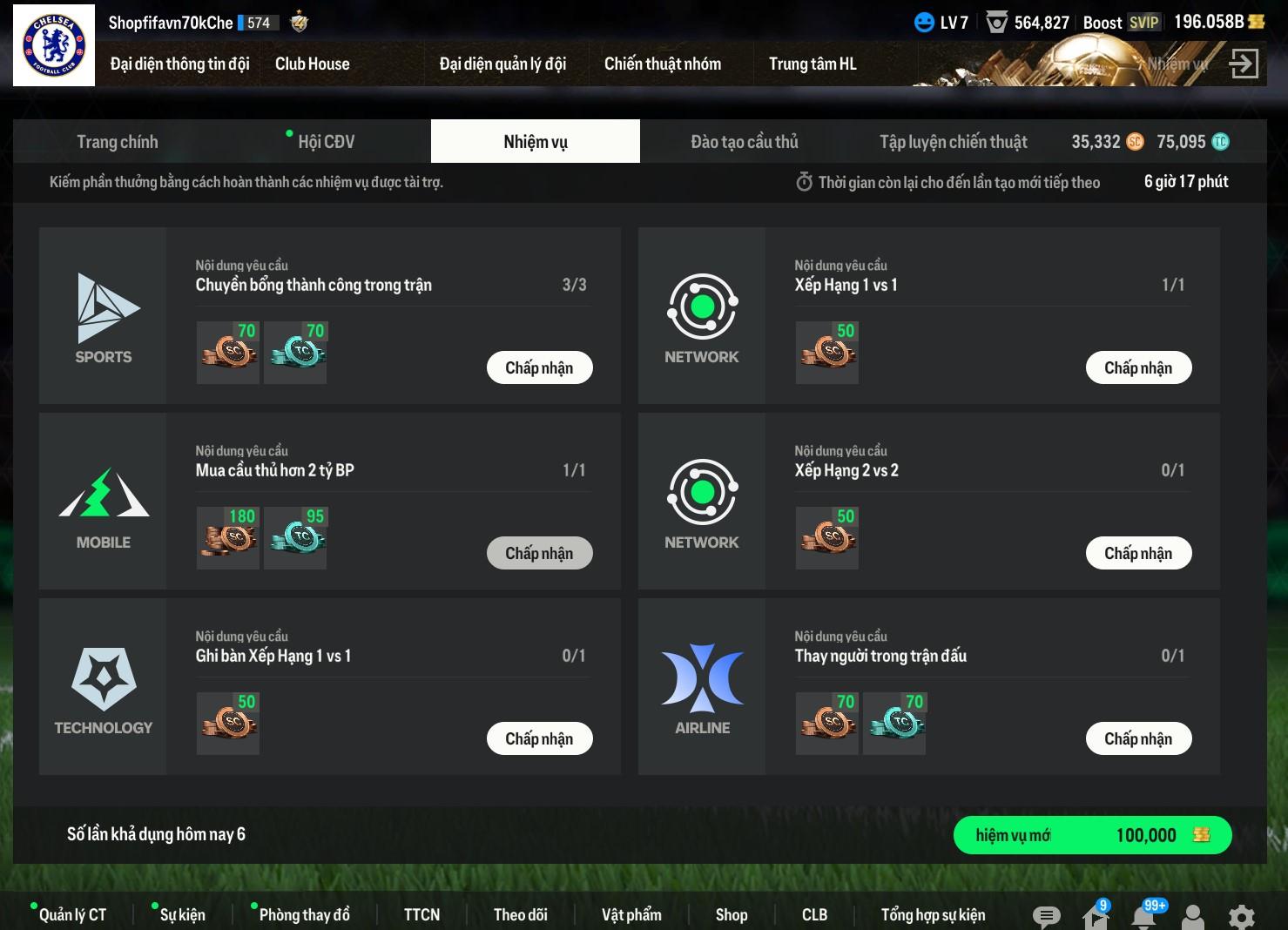The height and width of the screenshot is (930, 1288).
Task: Open the Shop in the bottom bar
Action: tap(732, 915)
